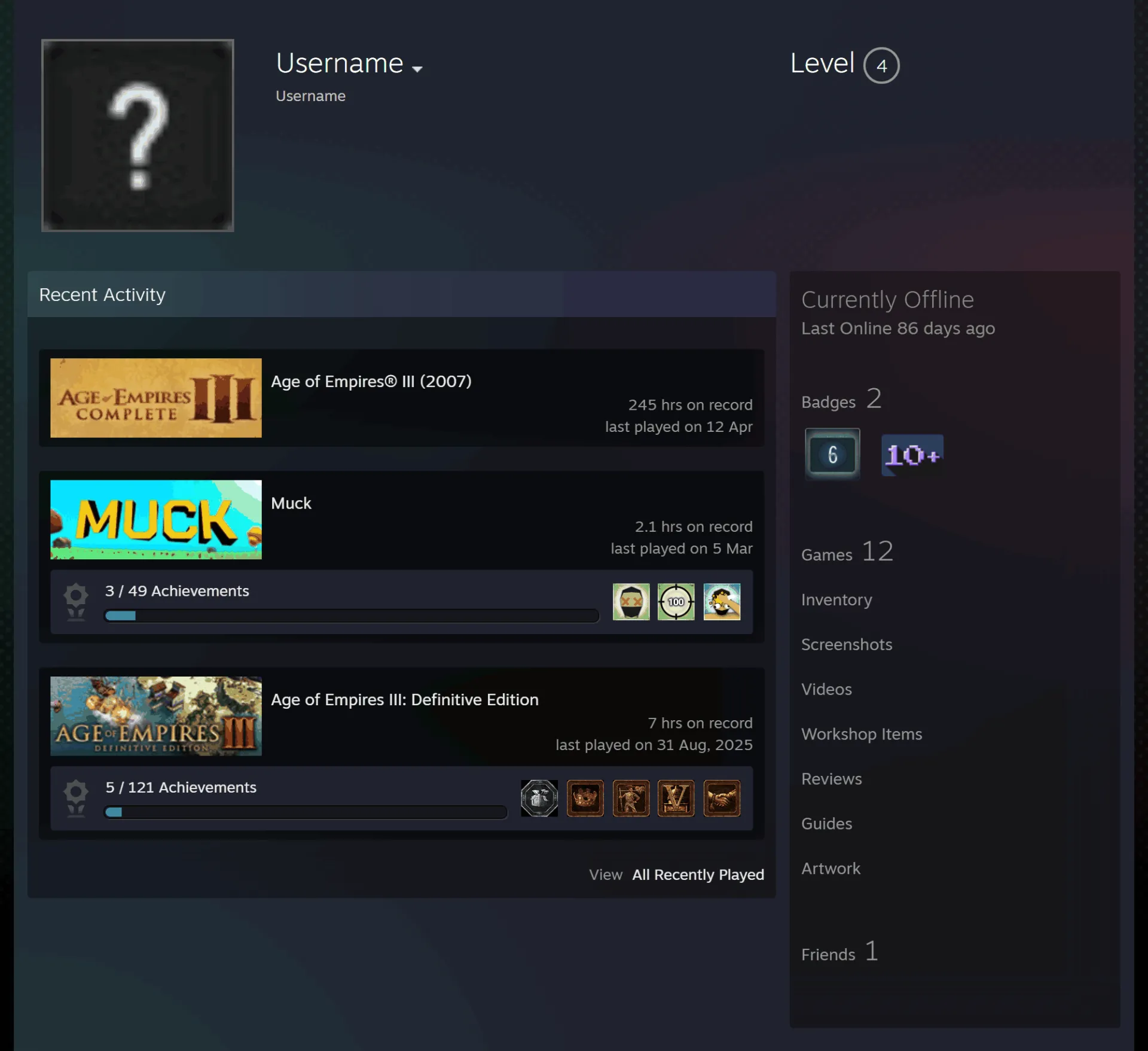Screen dimensions: 1148x1051
Task: Open the Age of Empires® III (2007) title link
Action: (x=371, y=381)
